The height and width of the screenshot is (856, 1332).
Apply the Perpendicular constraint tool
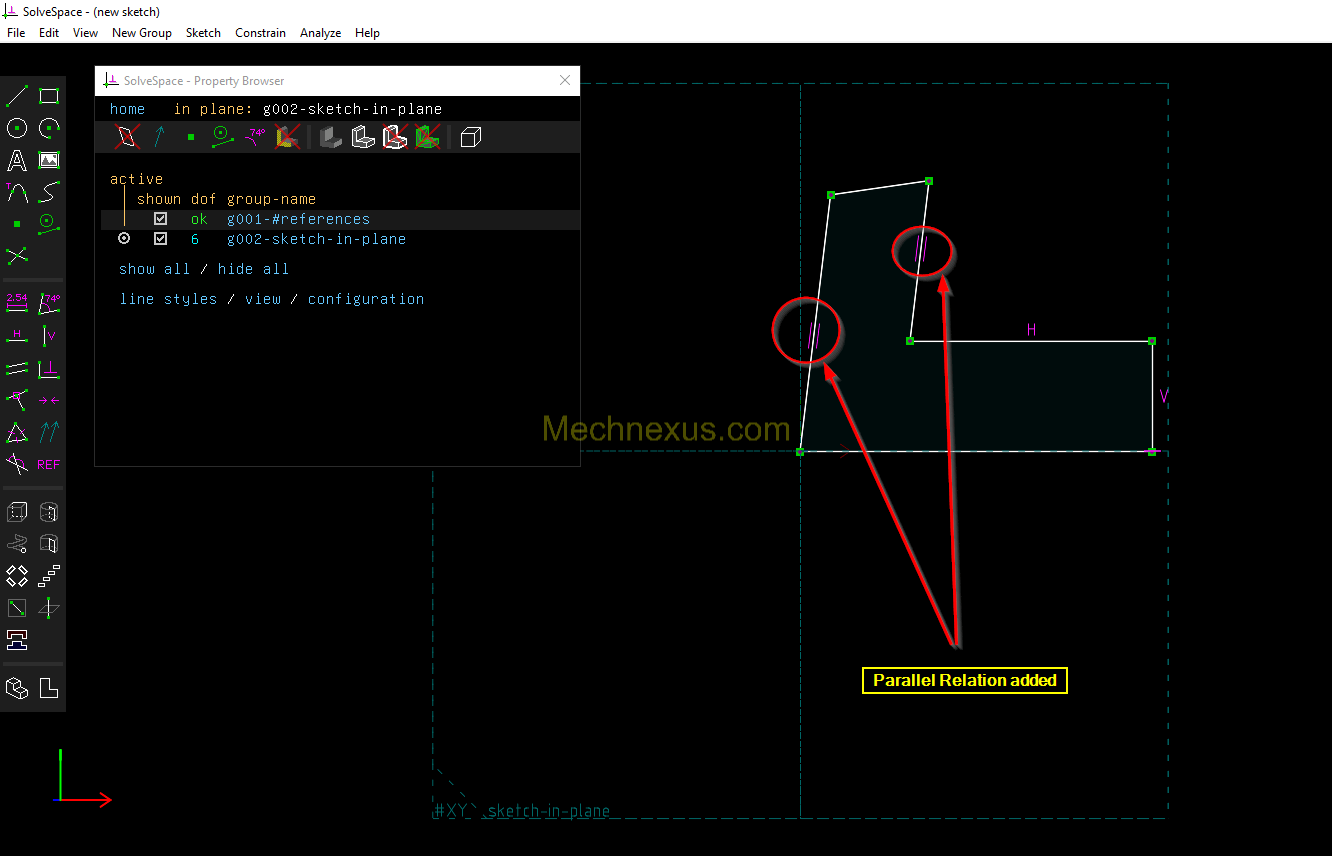click(49, 369)
